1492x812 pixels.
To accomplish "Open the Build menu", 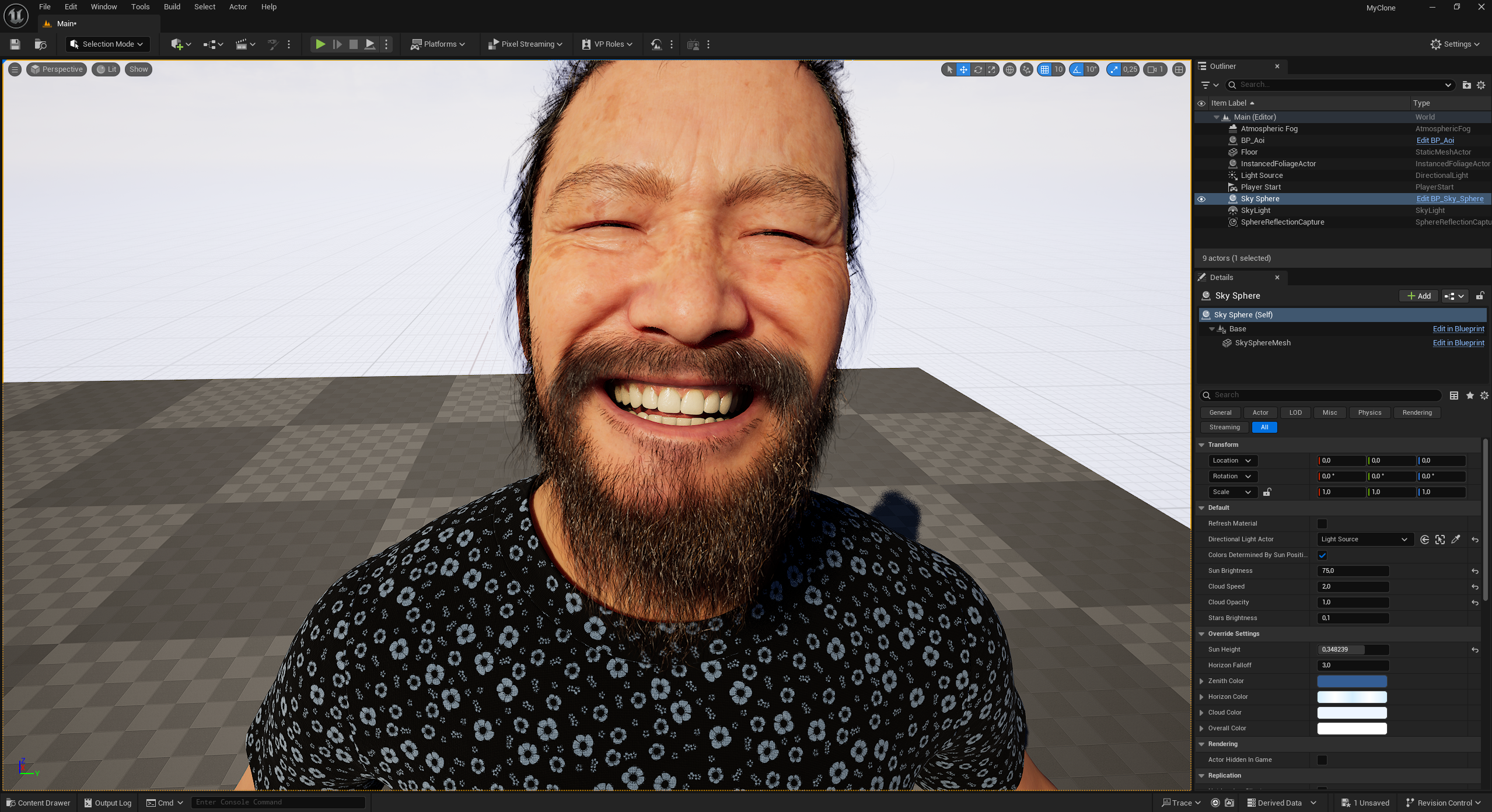I will [x=172, y=7].
